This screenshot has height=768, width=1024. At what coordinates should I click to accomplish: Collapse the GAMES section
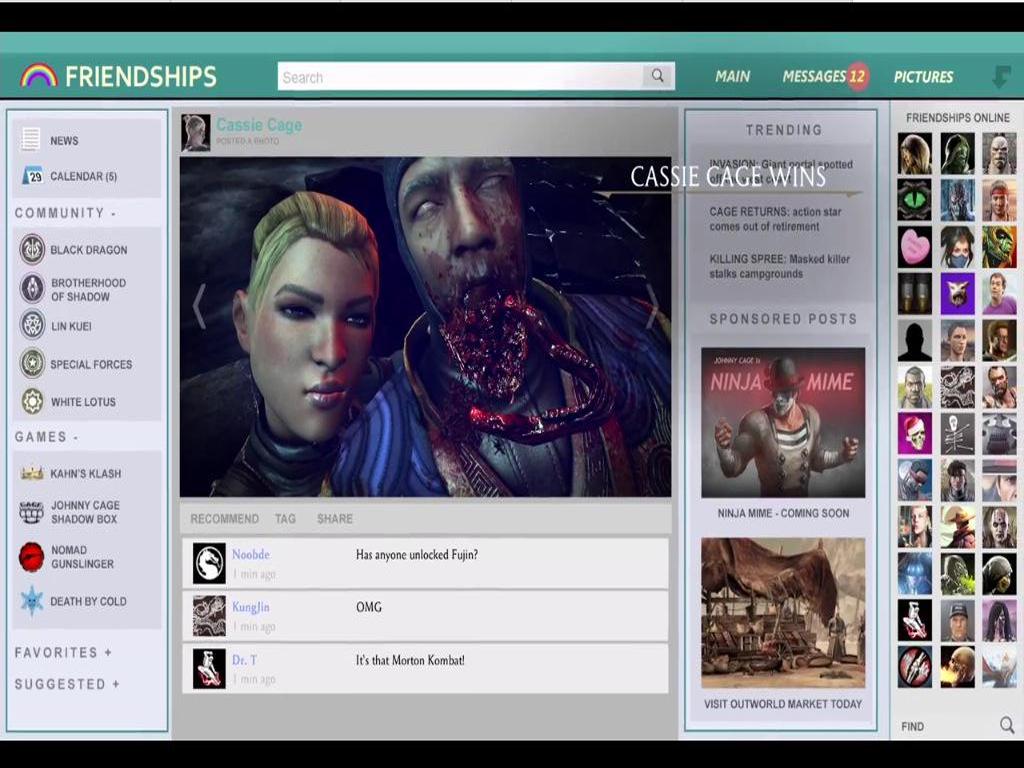[46, 437]
